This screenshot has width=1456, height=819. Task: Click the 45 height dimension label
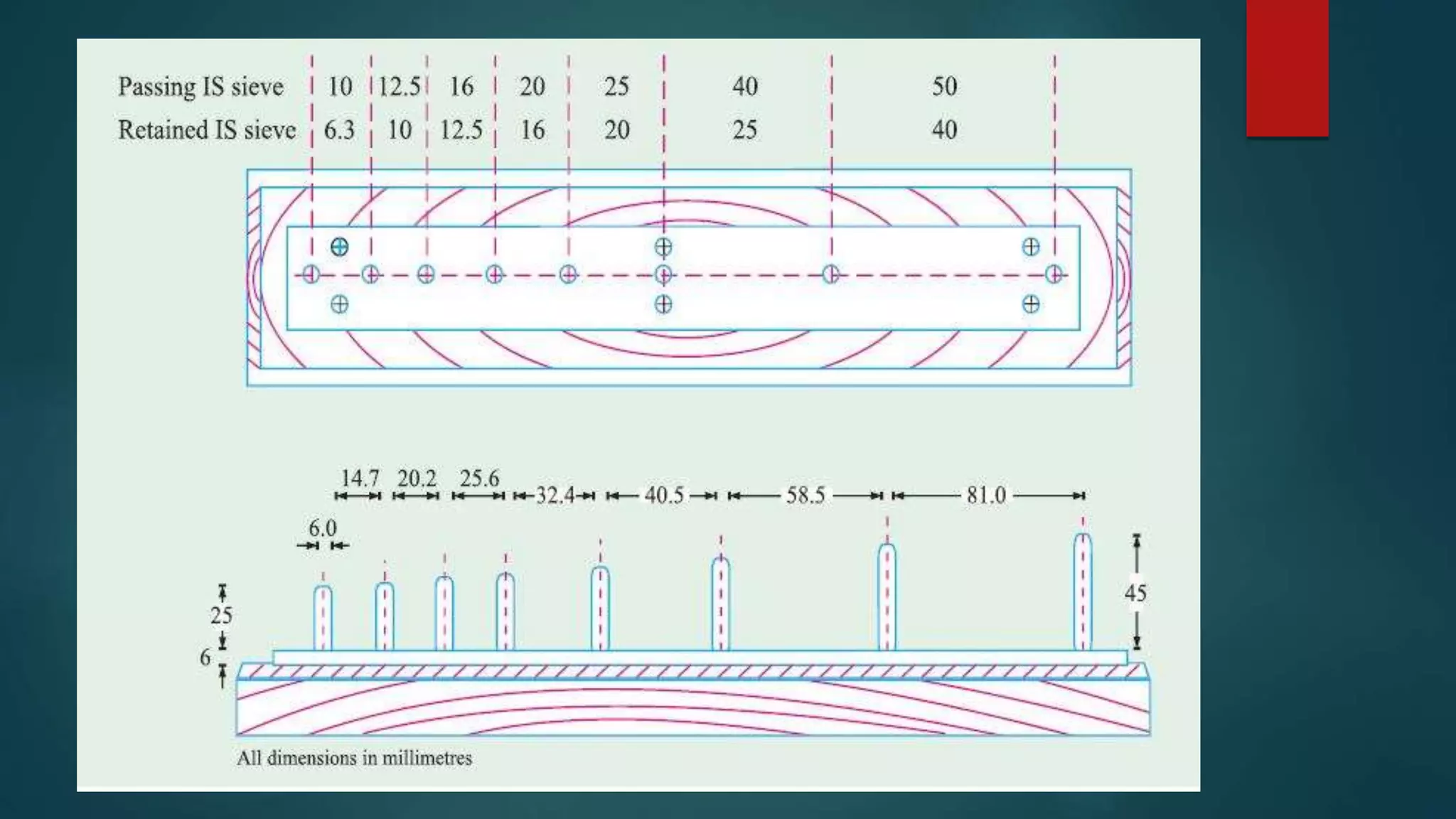1135,593
